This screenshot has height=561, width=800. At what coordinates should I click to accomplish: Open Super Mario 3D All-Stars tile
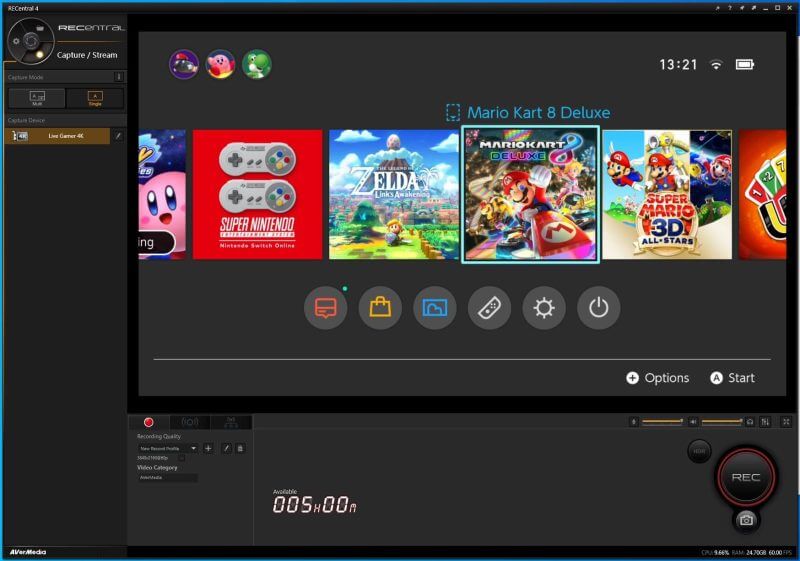point(667,194)
